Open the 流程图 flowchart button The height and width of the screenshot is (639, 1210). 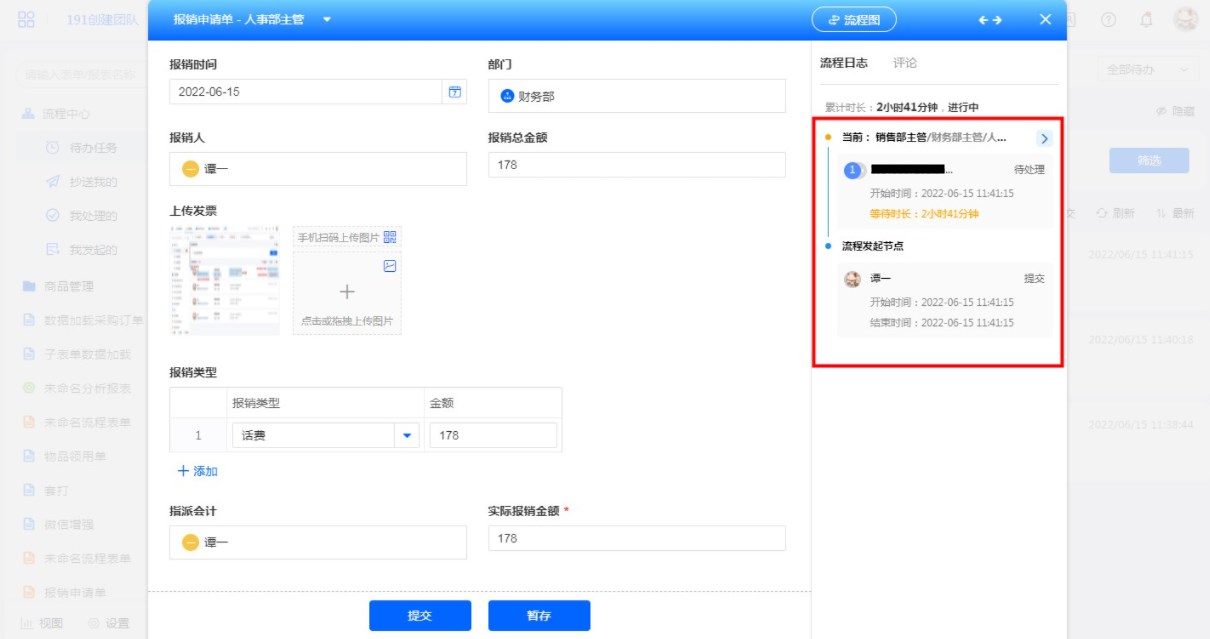pyautogui.click(x=854, y=20)
